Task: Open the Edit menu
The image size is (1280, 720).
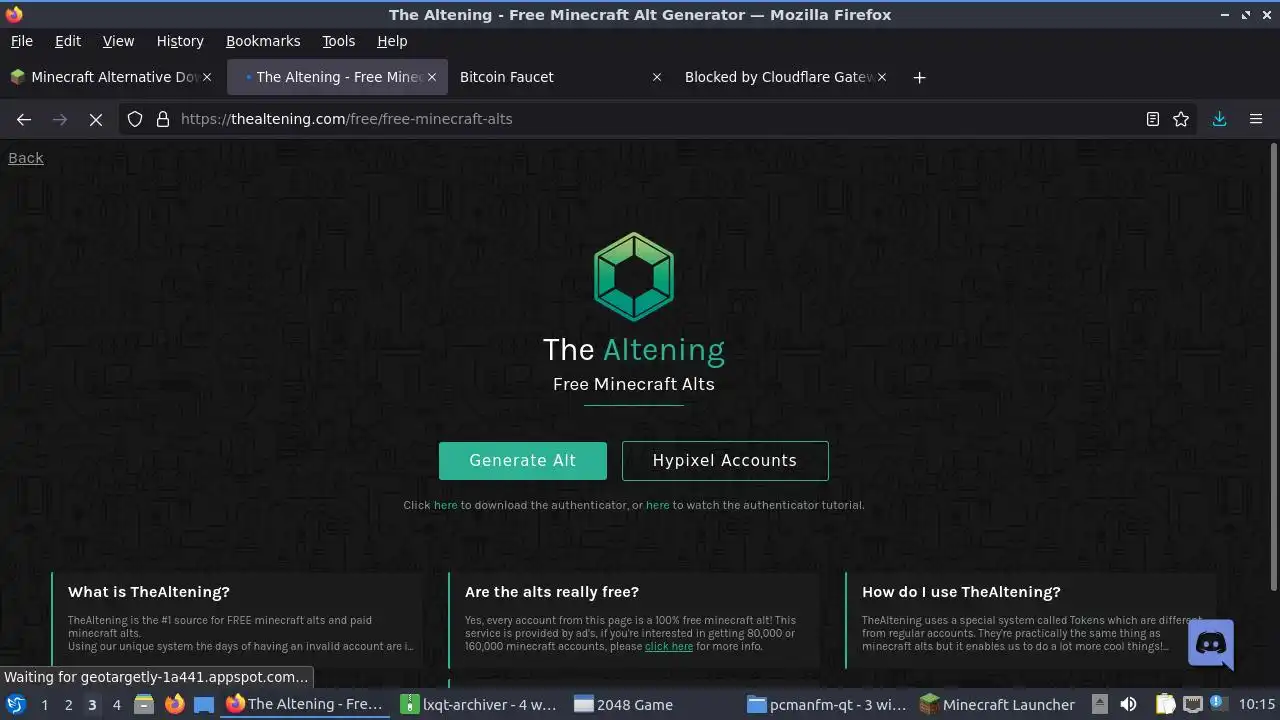Action: [68, 41]
